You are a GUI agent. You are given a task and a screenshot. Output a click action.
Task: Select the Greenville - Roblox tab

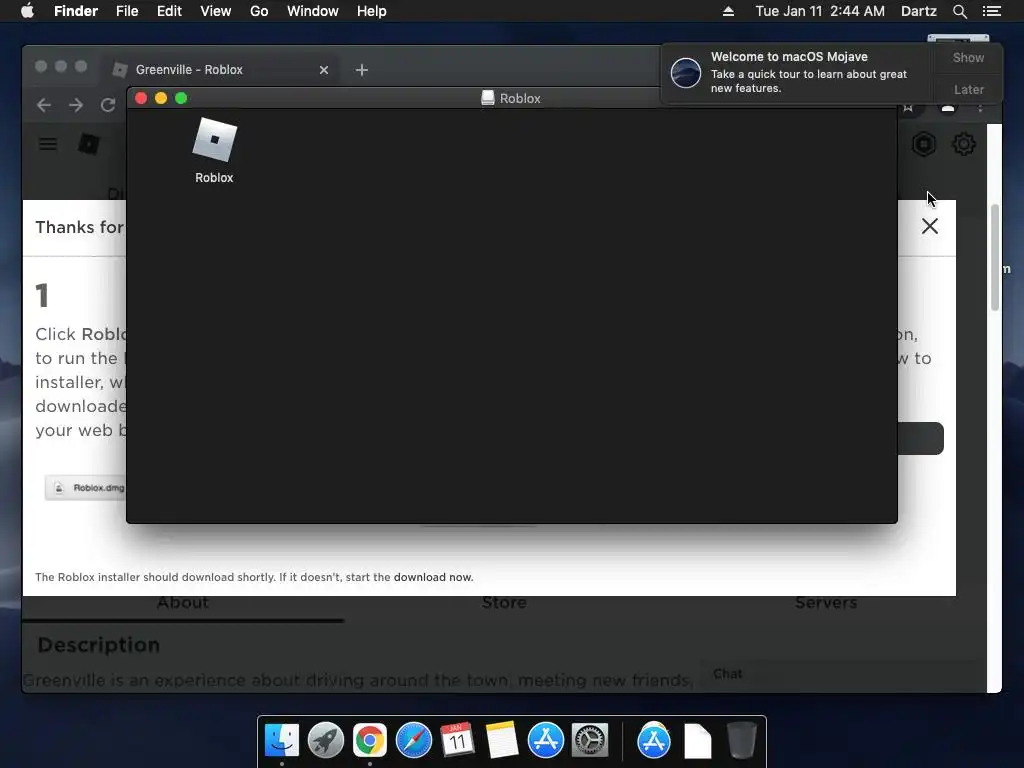(x=219, y=70)
